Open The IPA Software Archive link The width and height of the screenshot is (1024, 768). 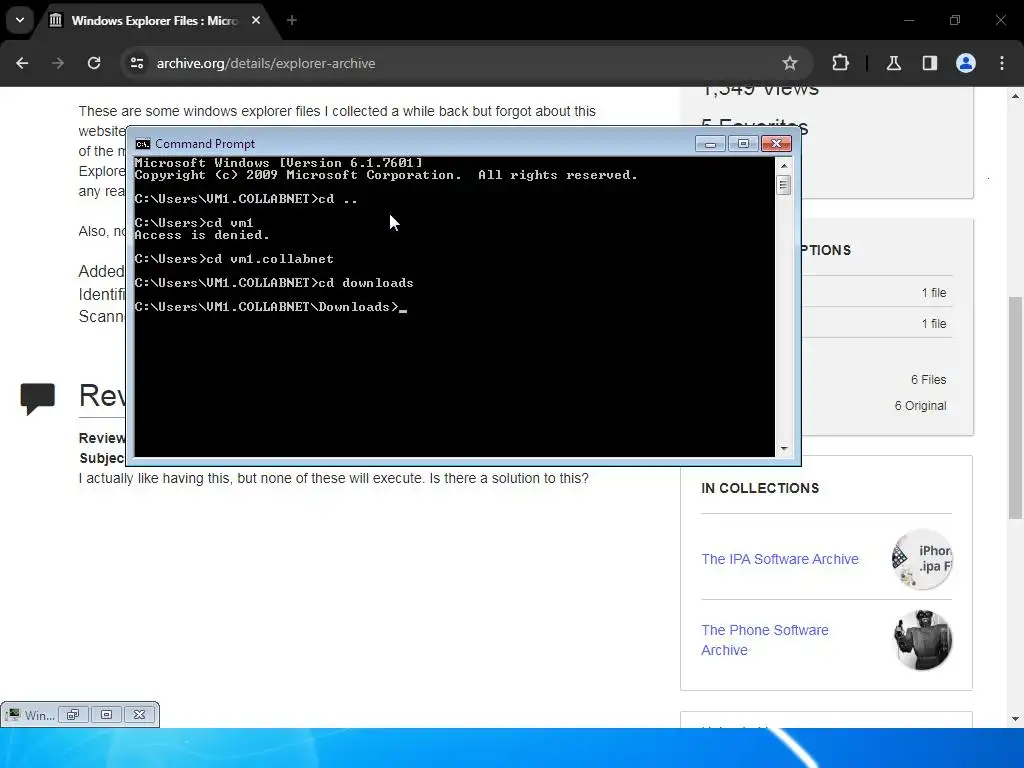pos(780,559)
